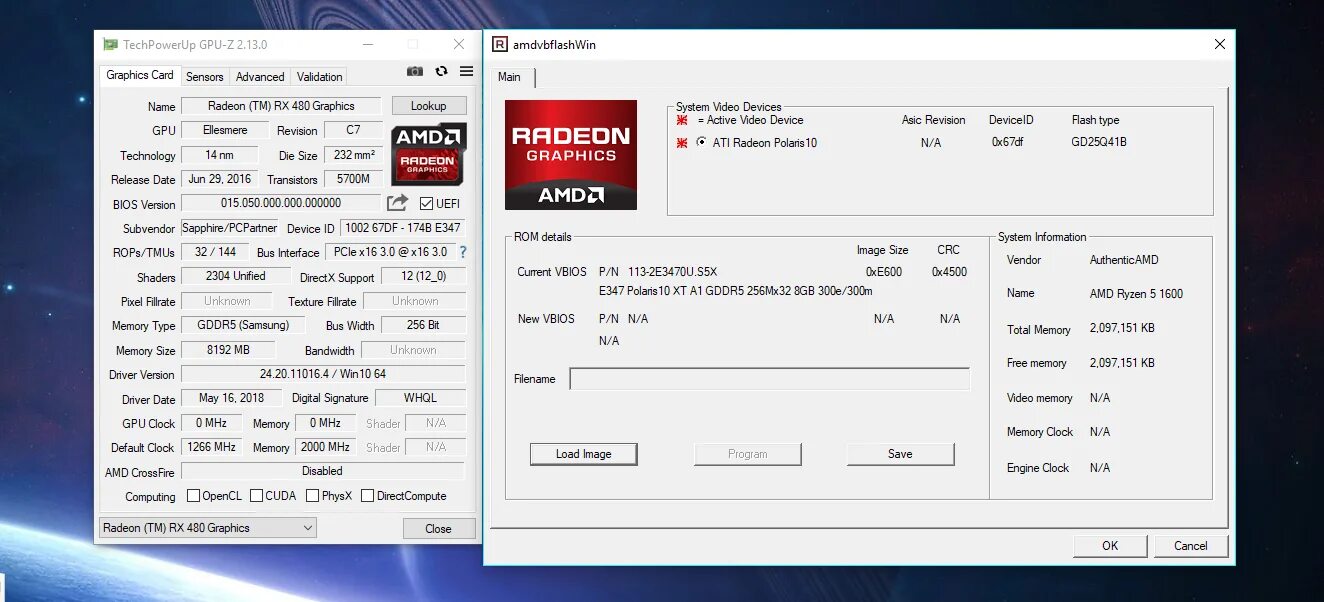Click the Load Image button
1324x602 pixels.
[583, 454]
